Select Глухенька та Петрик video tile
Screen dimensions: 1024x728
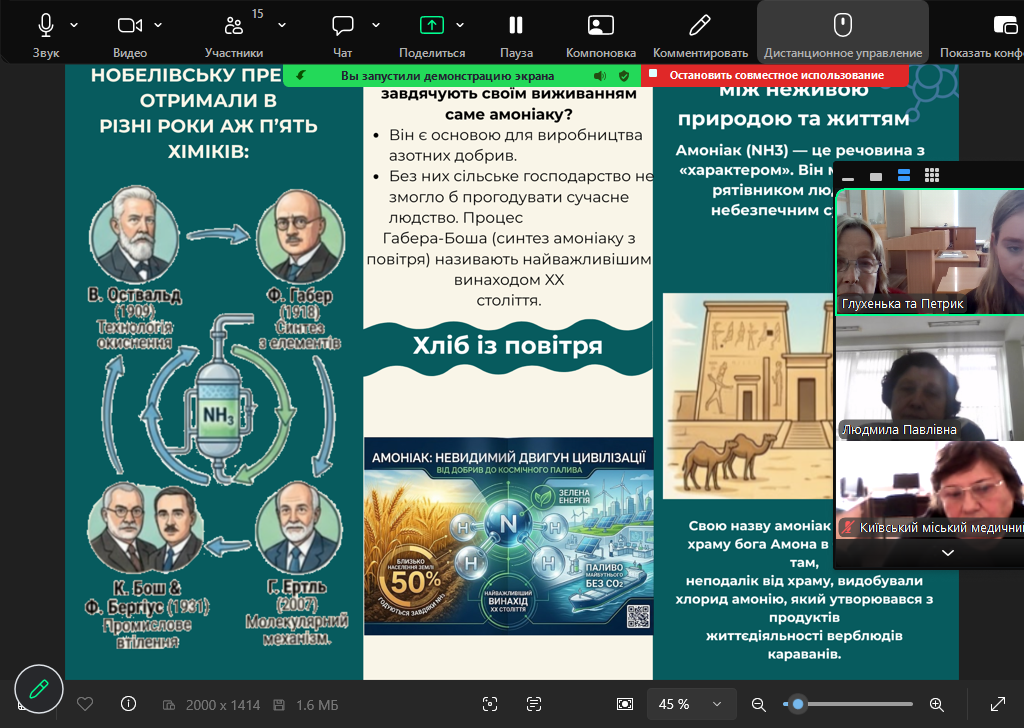click(930, 252)
